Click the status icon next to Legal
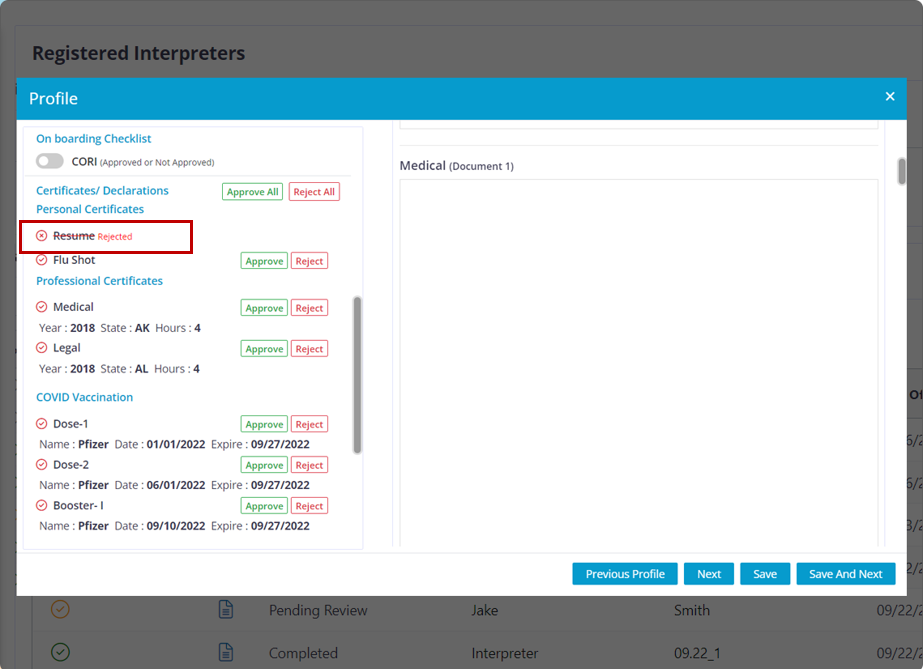The width and height of the screenshot is (923, 669). tap(42, 348)
